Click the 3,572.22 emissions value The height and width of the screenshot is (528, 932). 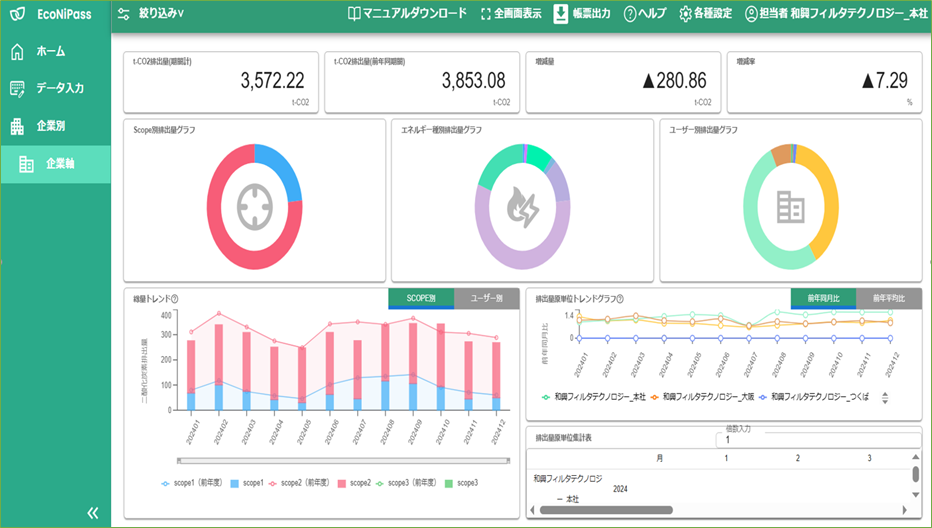coord(272,80)
